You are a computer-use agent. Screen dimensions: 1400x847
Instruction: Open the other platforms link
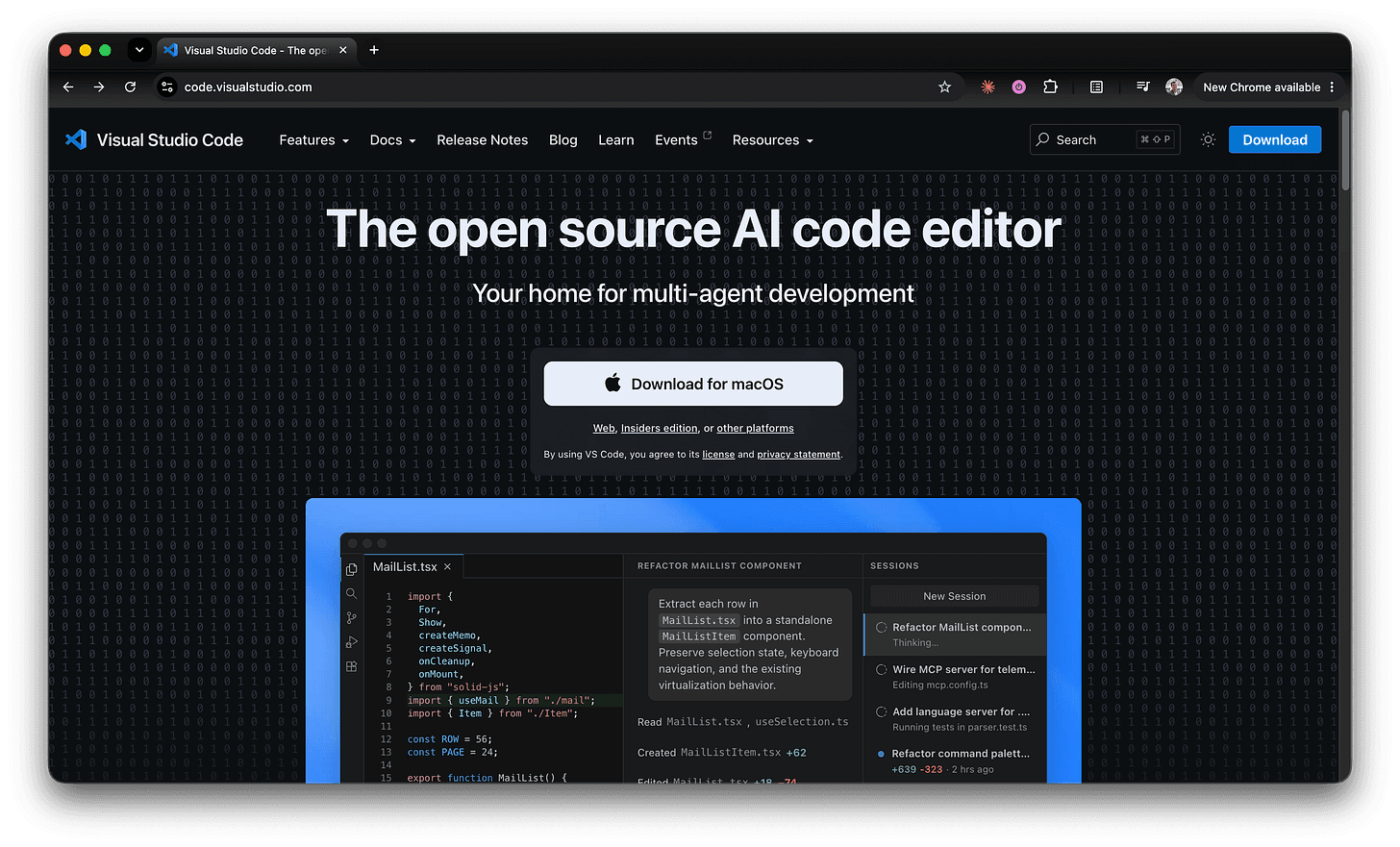(x=755, y=429)
